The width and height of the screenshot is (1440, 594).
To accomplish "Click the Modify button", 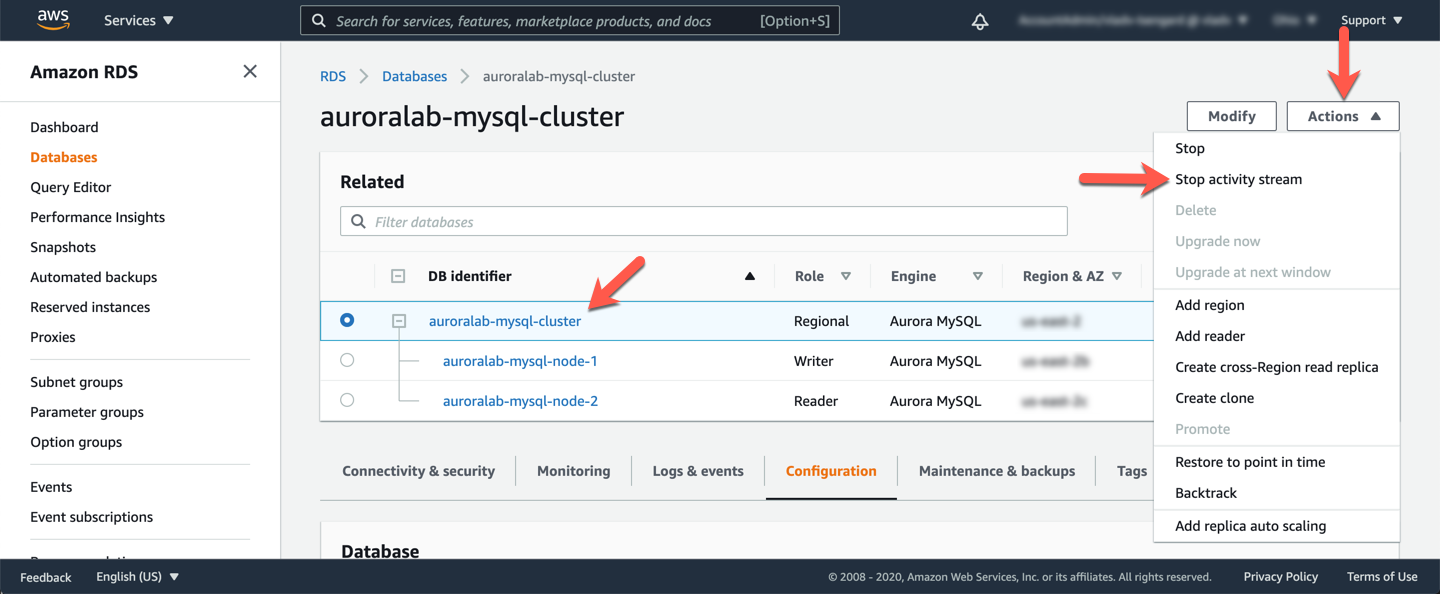I will (x=1231, y=116).
